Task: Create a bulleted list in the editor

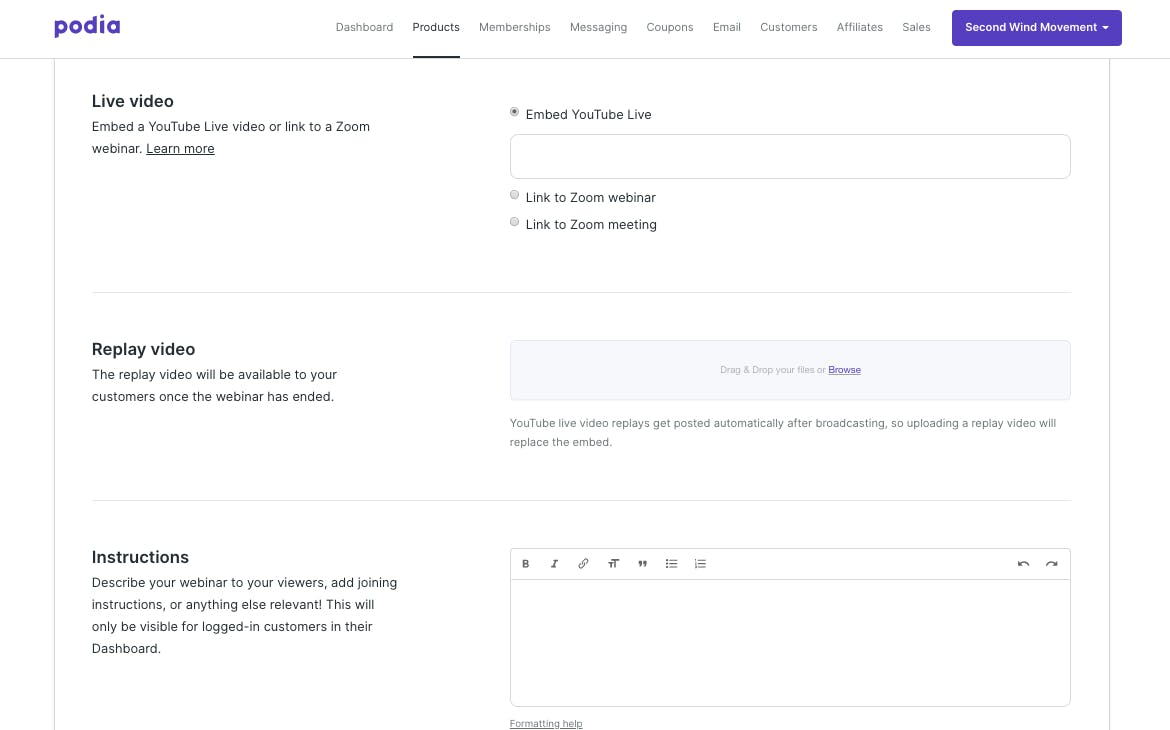Action: click(x=671, y=564)
